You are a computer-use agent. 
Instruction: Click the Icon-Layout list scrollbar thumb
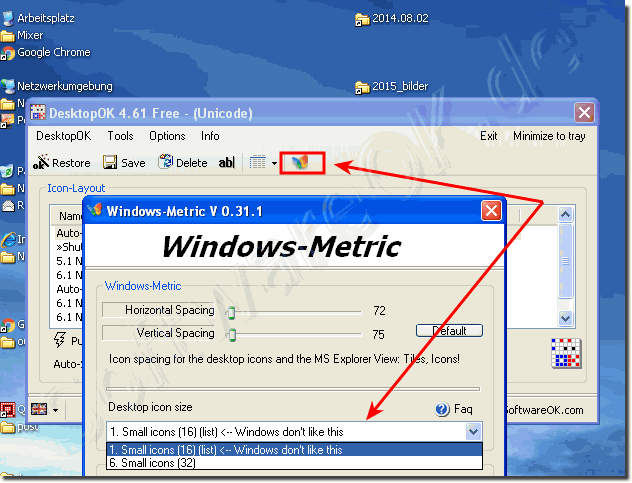[x=565, y=261]
